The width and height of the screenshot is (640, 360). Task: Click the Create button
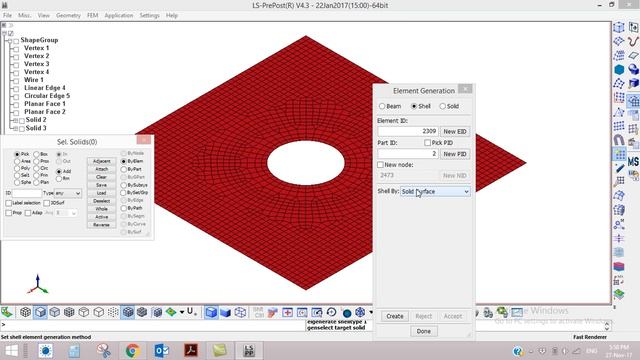(395, 316)
